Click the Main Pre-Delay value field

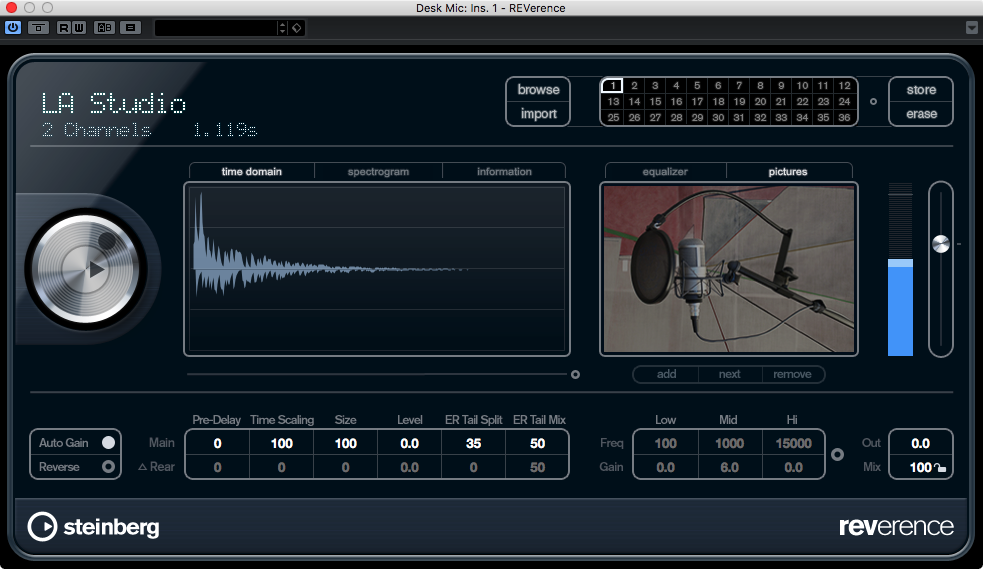click(217, 443)
